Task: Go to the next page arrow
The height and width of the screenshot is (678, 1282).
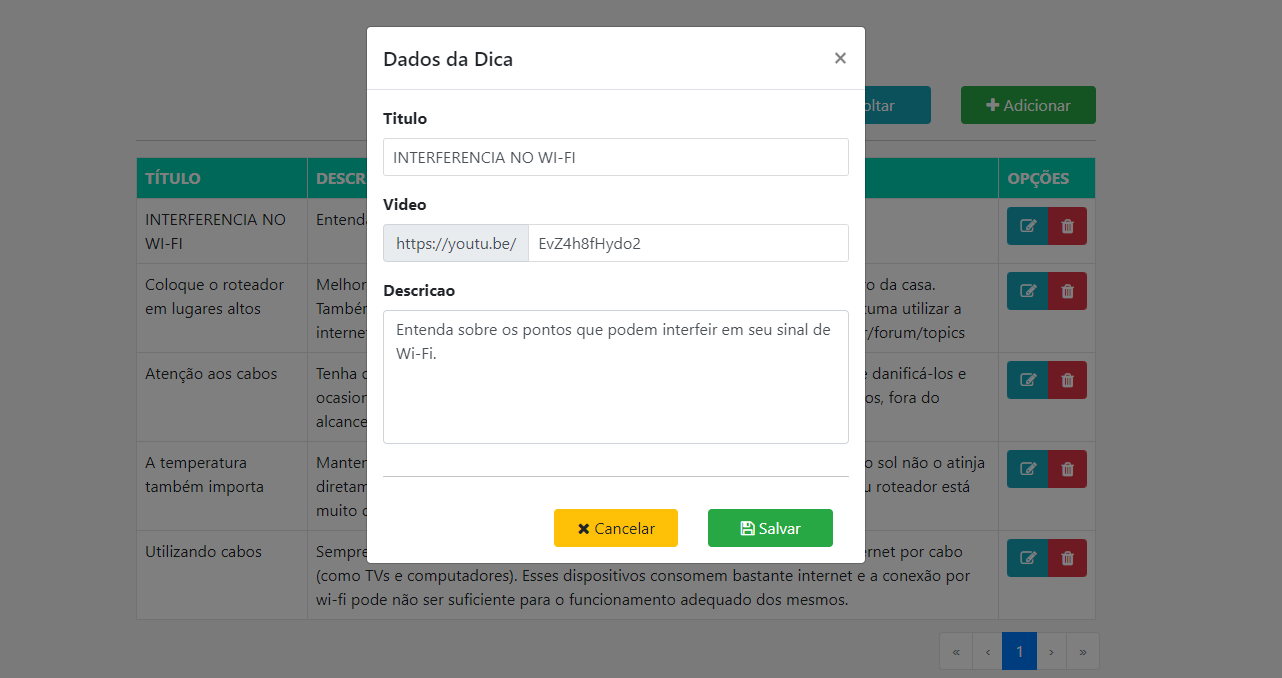Action: (x=1051, y=650)
